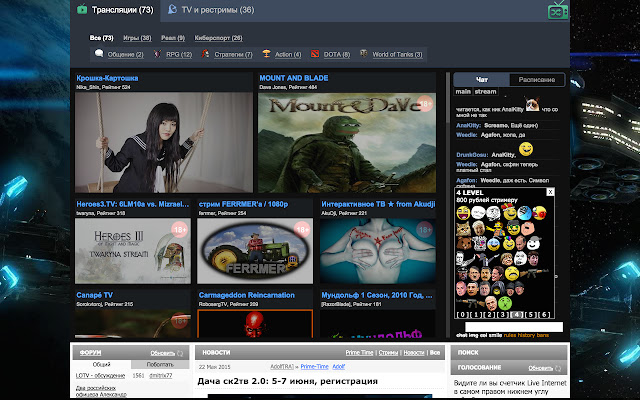This screenshot has width=640, height=400.
Task: Pick the Peter Griffin face emoticon
Action: click(x=528, y=228)
